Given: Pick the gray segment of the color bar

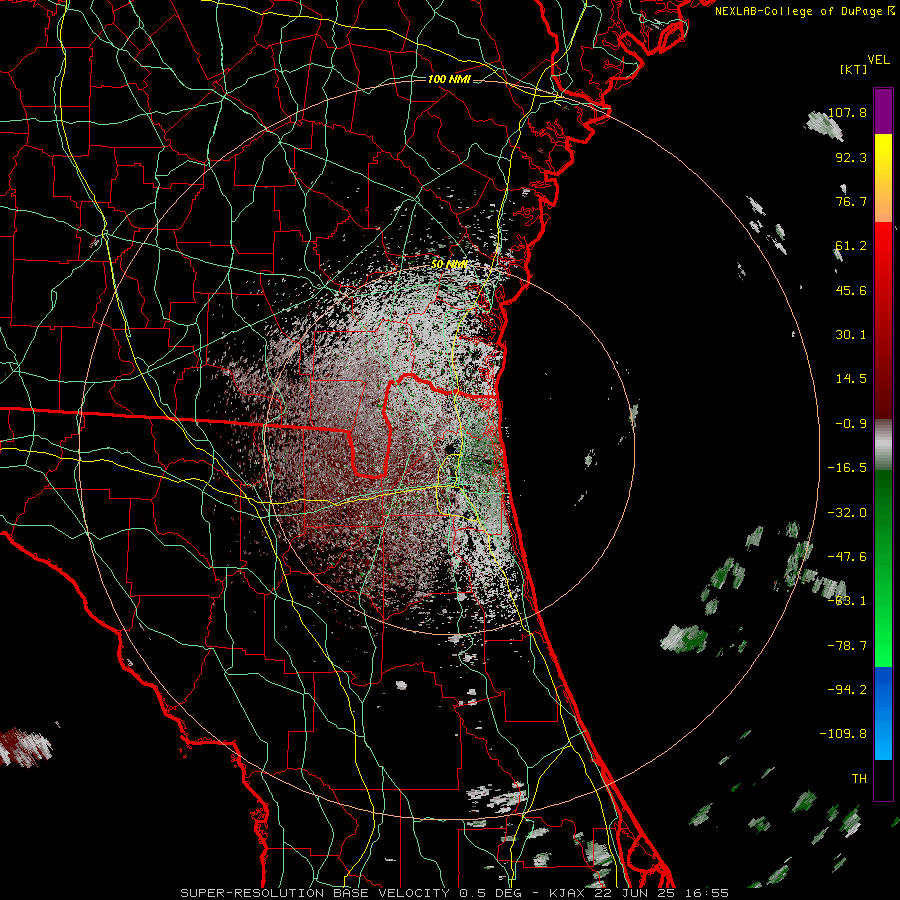Looking at the screenshot, I should pyautogui.click(x=883, y=444).
